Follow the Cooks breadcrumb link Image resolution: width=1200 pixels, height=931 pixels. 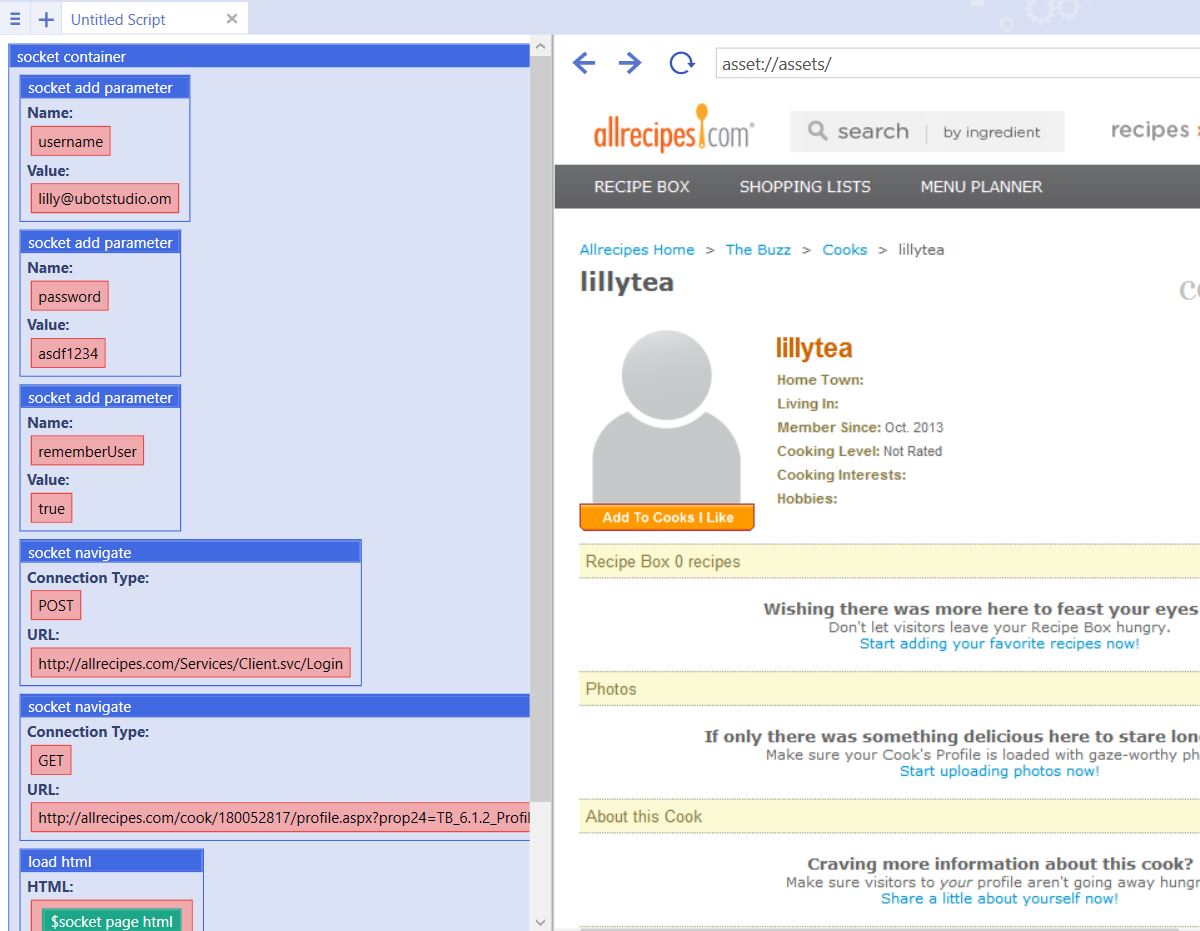click(x=845, y=250)
